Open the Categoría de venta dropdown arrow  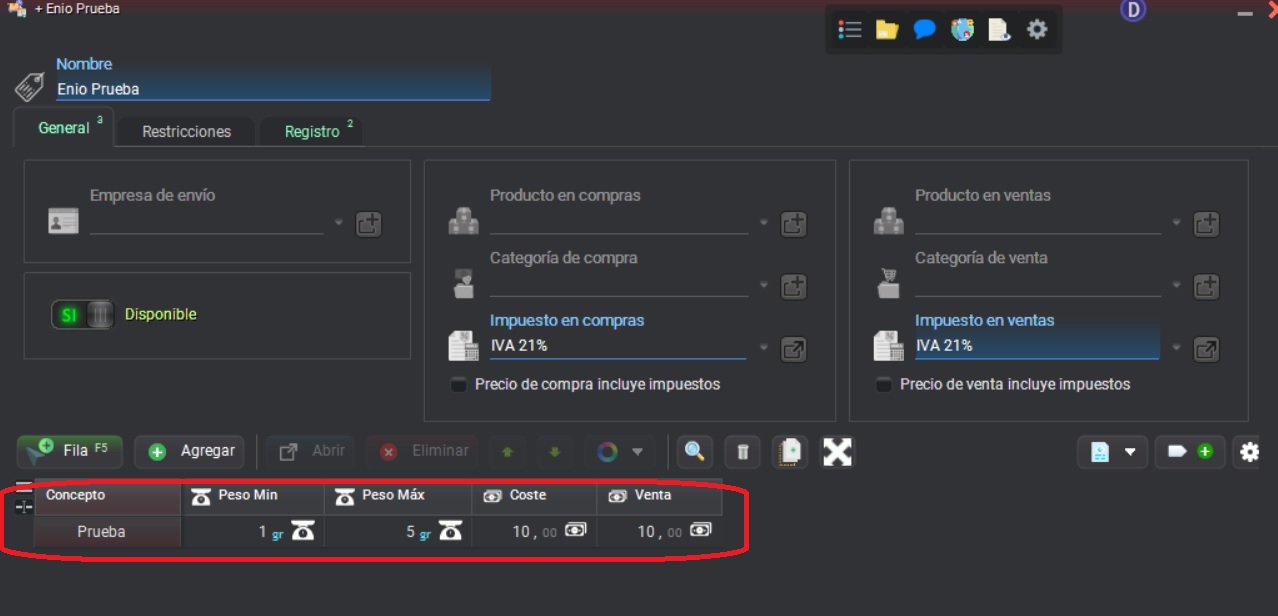(1176, 286)
